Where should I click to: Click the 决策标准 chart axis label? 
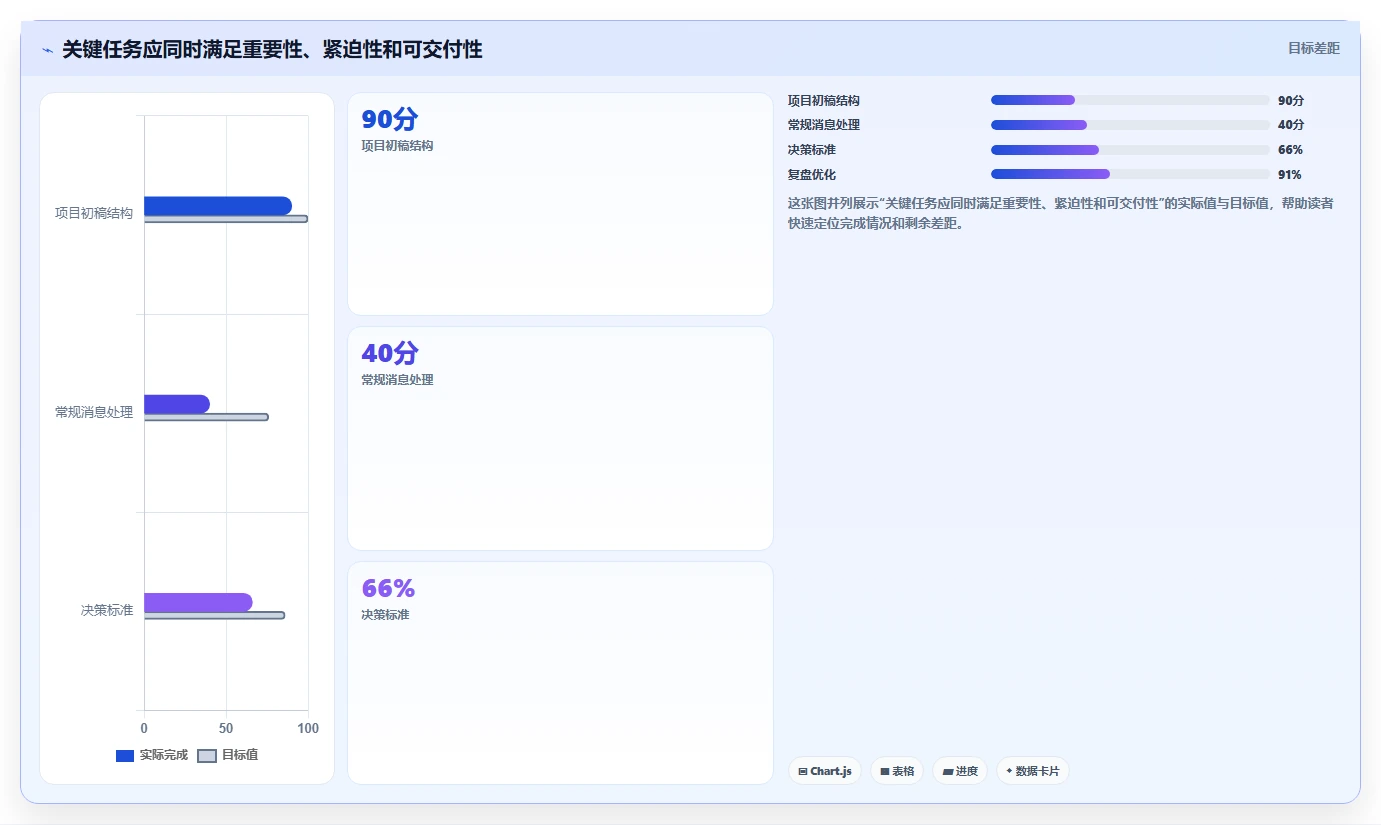(x=107, y=610)
